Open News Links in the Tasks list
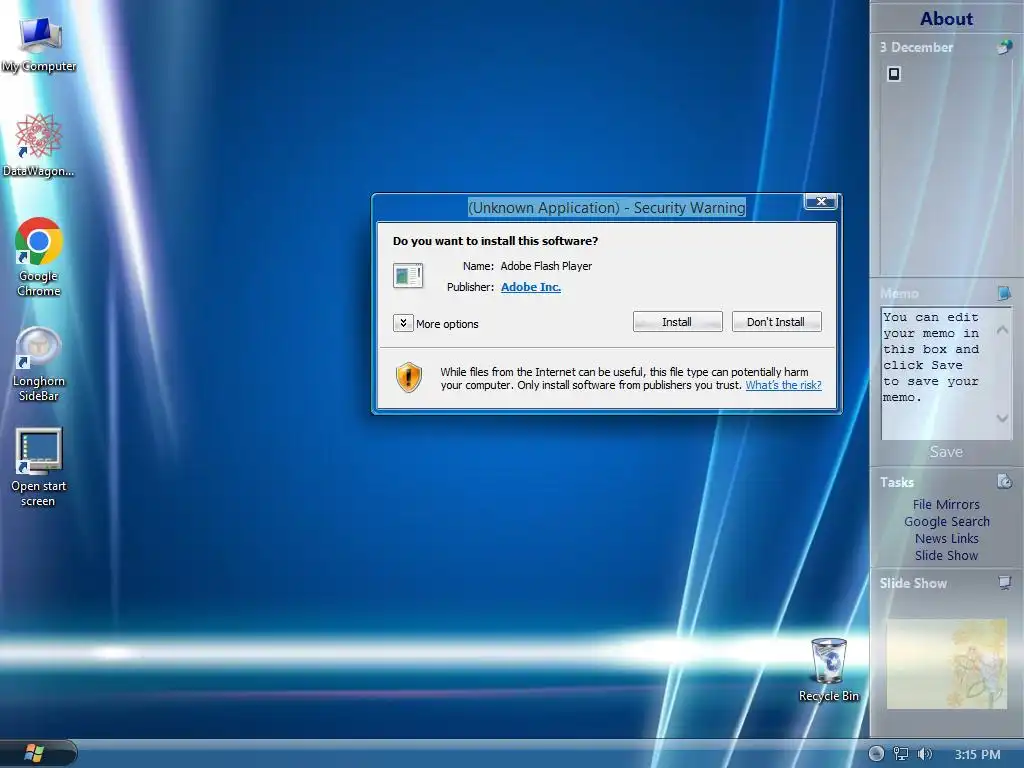1024x768 pixels. click(x=946, y=538)
